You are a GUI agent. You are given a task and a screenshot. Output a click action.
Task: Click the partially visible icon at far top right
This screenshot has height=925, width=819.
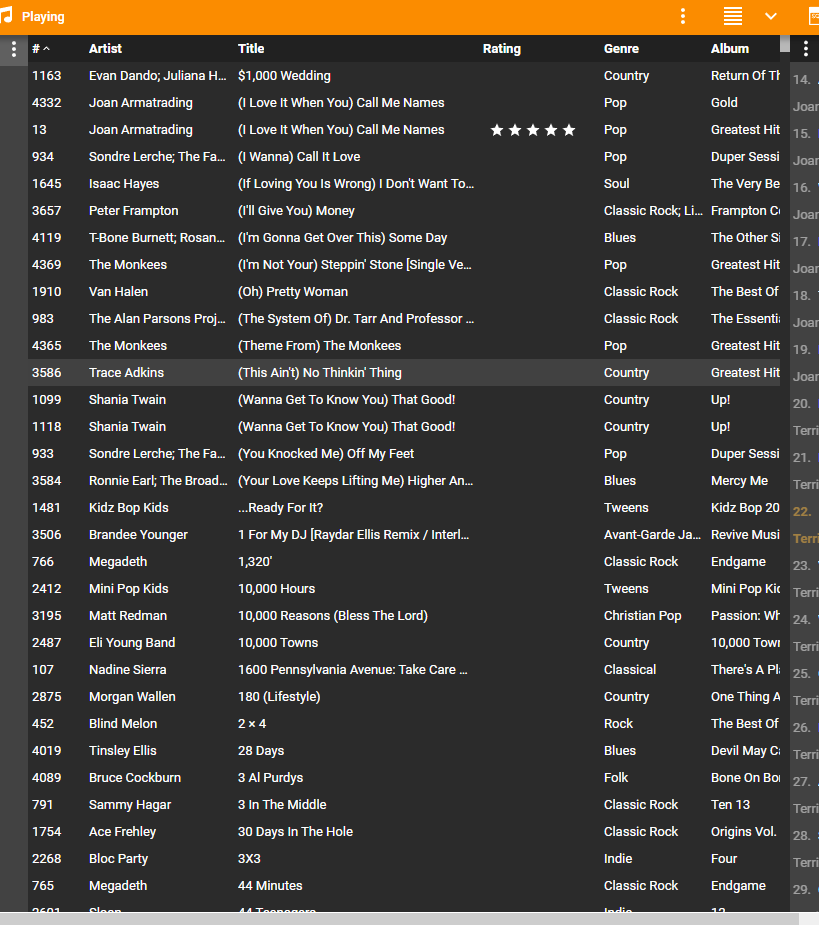813,16
